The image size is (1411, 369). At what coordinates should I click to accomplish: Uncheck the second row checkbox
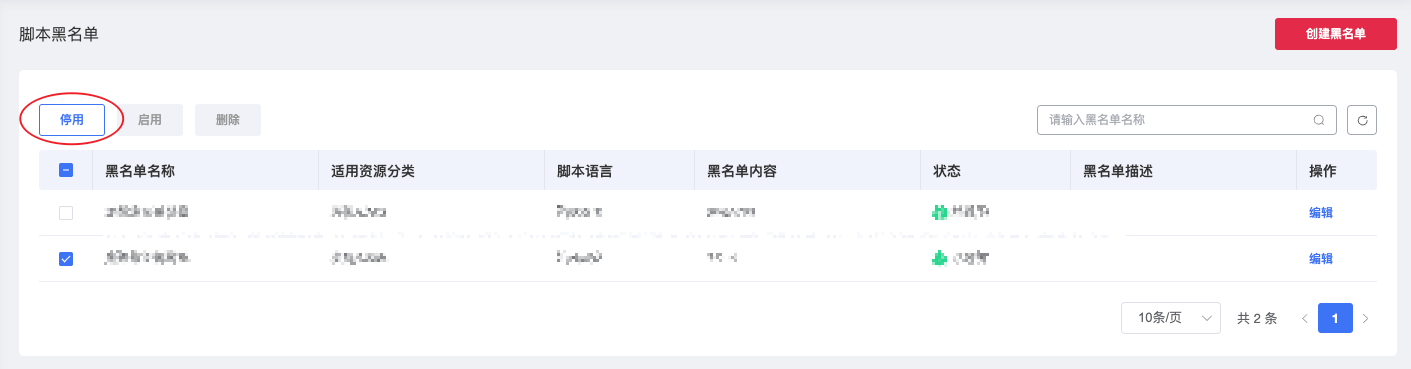point(66,258)
